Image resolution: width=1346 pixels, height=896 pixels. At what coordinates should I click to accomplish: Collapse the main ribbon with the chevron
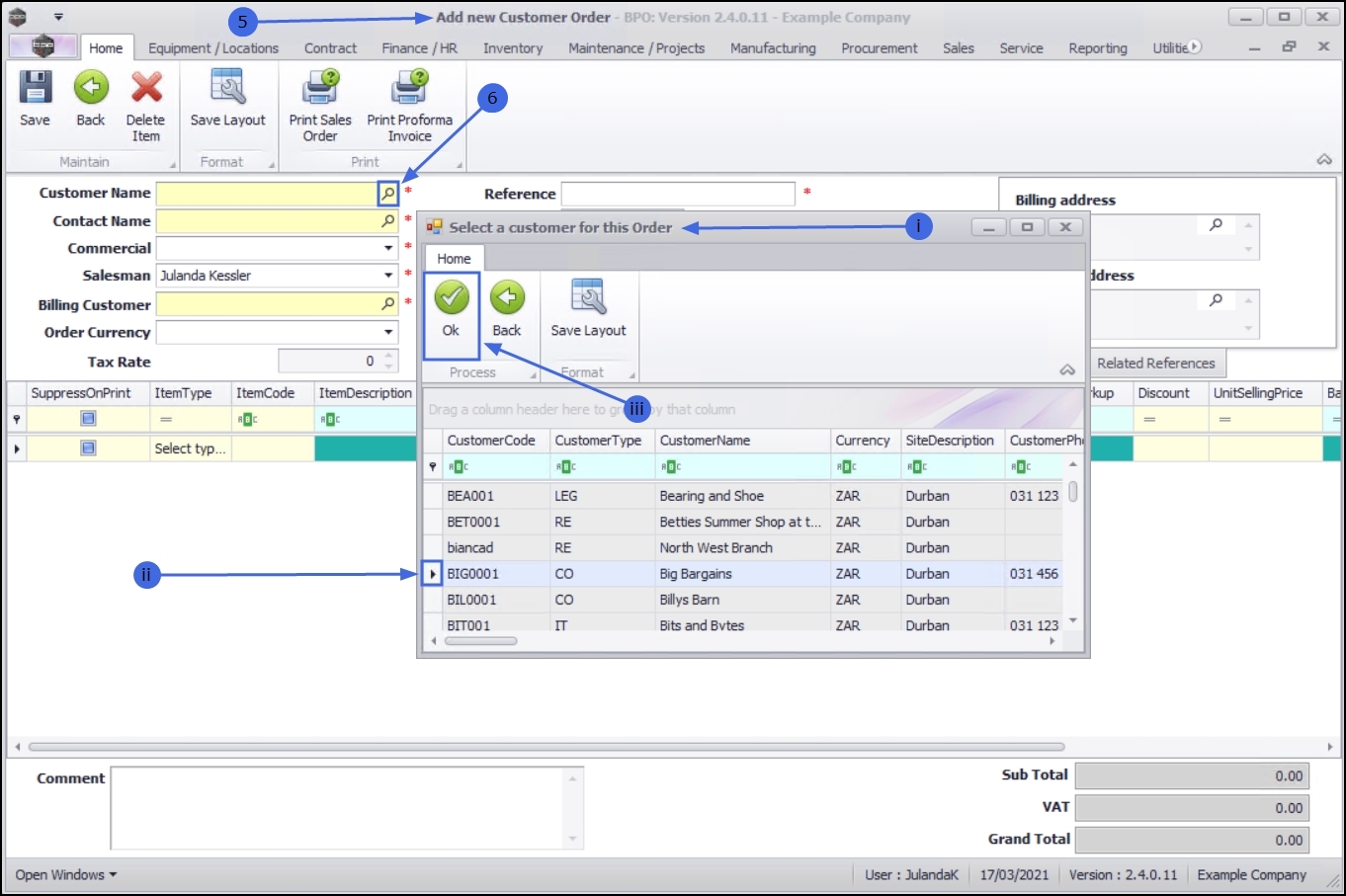tap(1324, 160)
